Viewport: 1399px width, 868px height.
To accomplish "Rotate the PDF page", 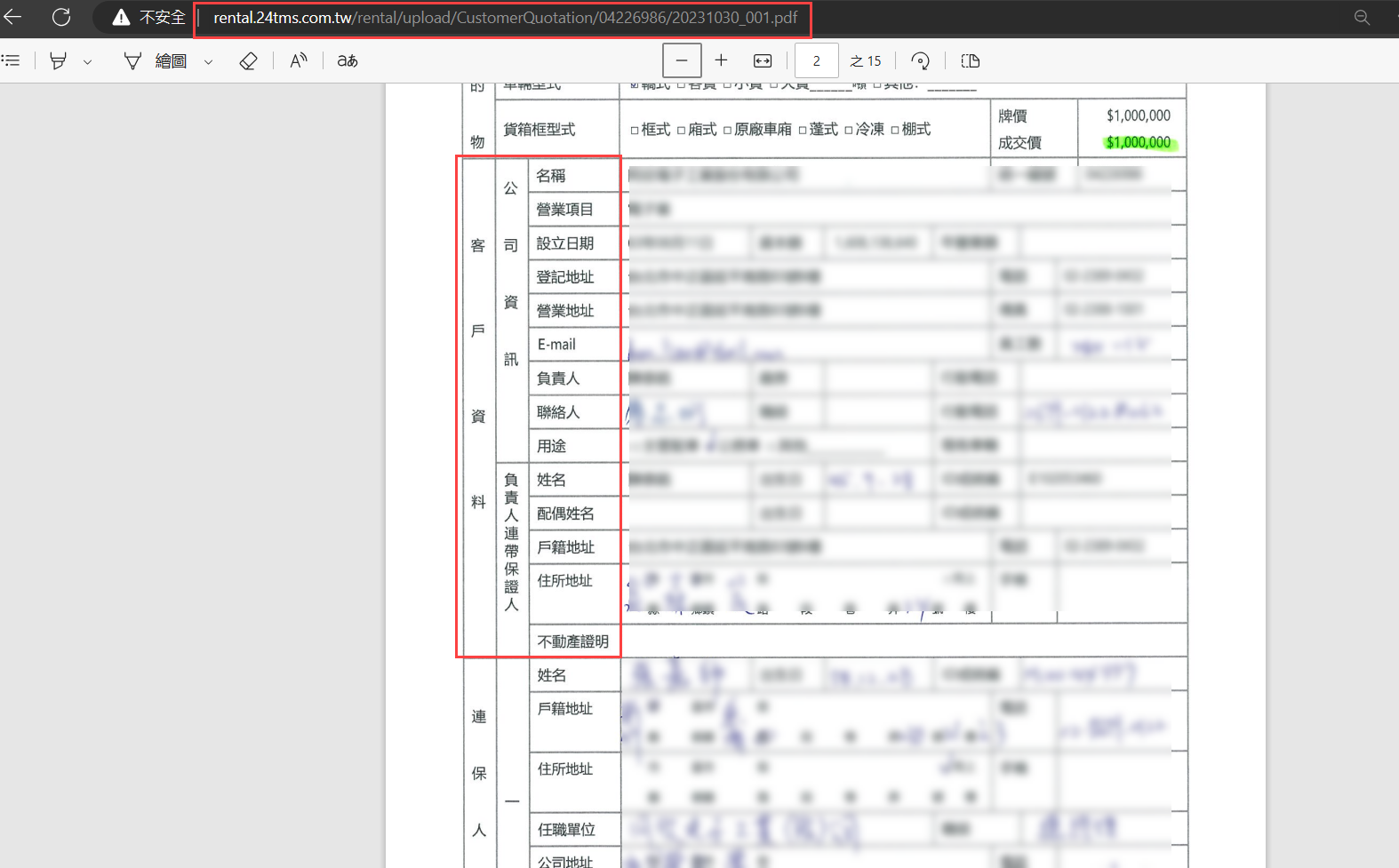I will point(921,60).
